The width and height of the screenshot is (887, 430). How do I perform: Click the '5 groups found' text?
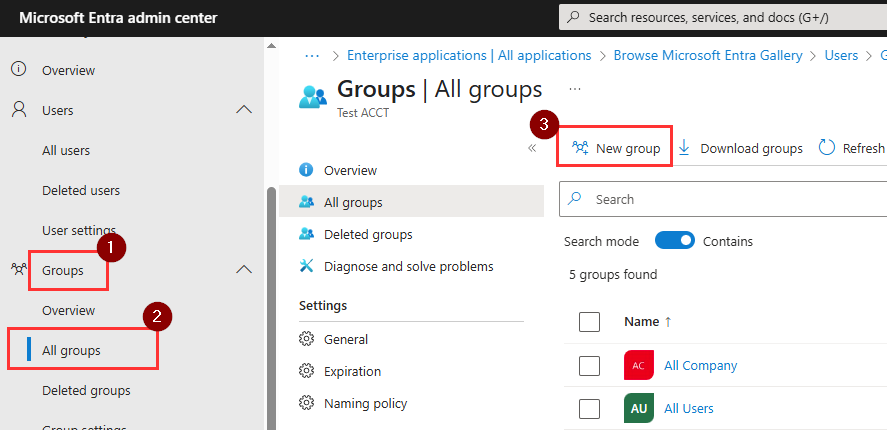613,274
